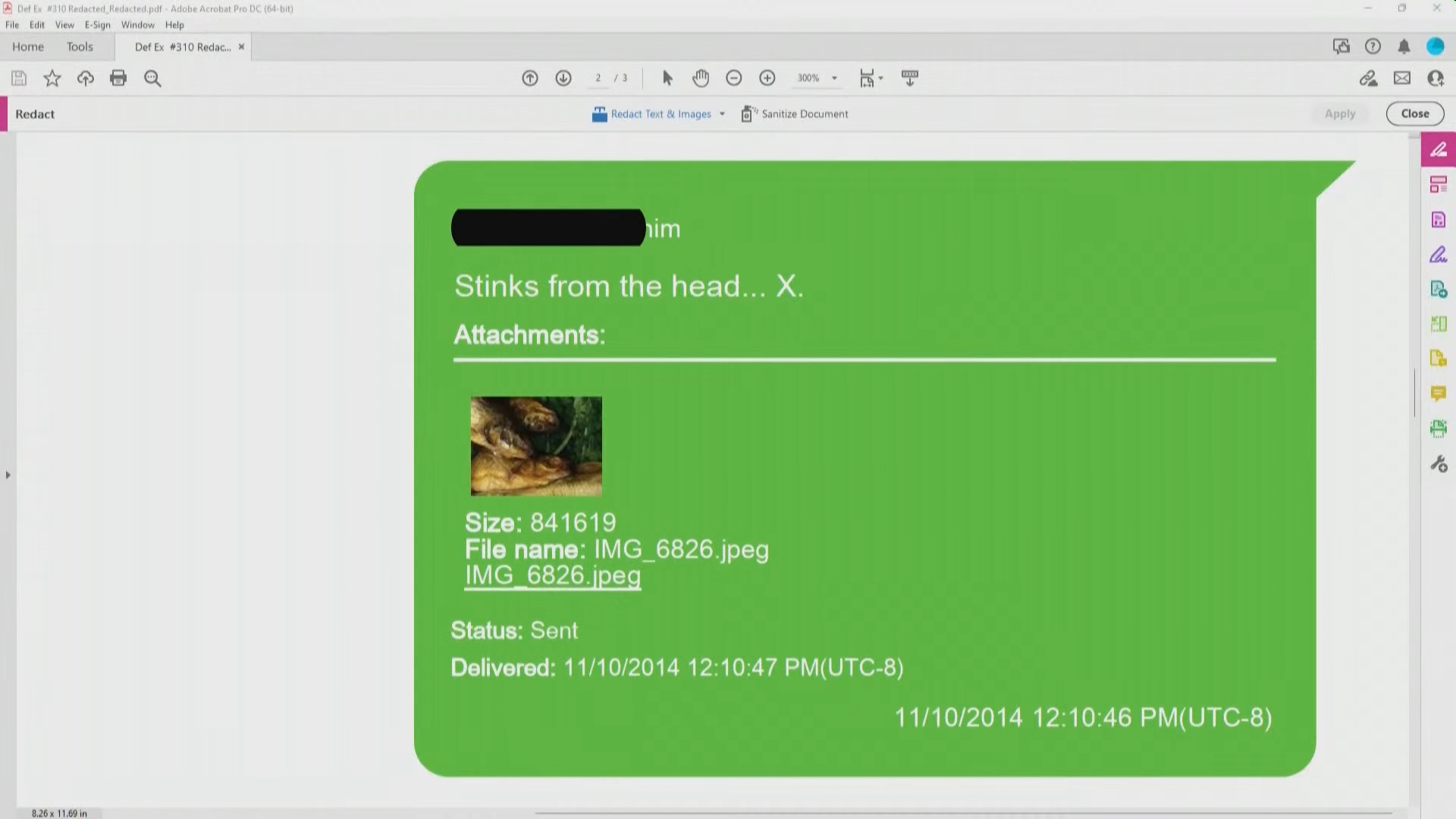Click the fit page scrolling icon

point(867,78)
